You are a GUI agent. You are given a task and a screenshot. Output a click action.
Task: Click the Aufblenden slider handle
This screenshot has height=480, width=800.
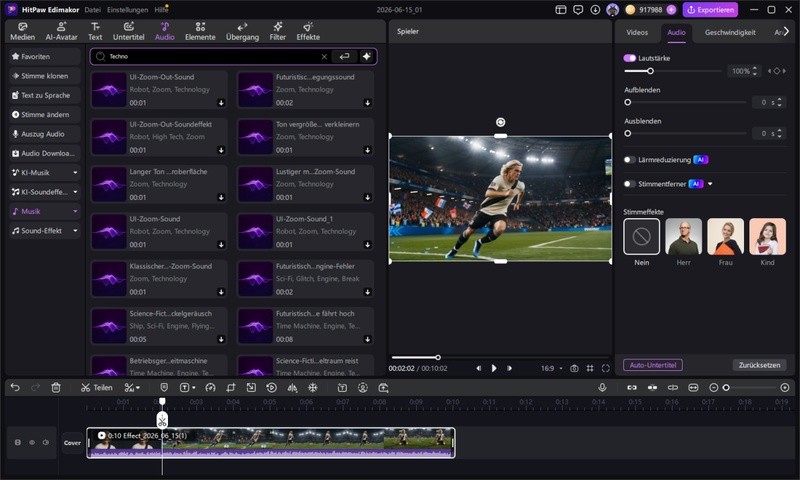coord(628,103)
